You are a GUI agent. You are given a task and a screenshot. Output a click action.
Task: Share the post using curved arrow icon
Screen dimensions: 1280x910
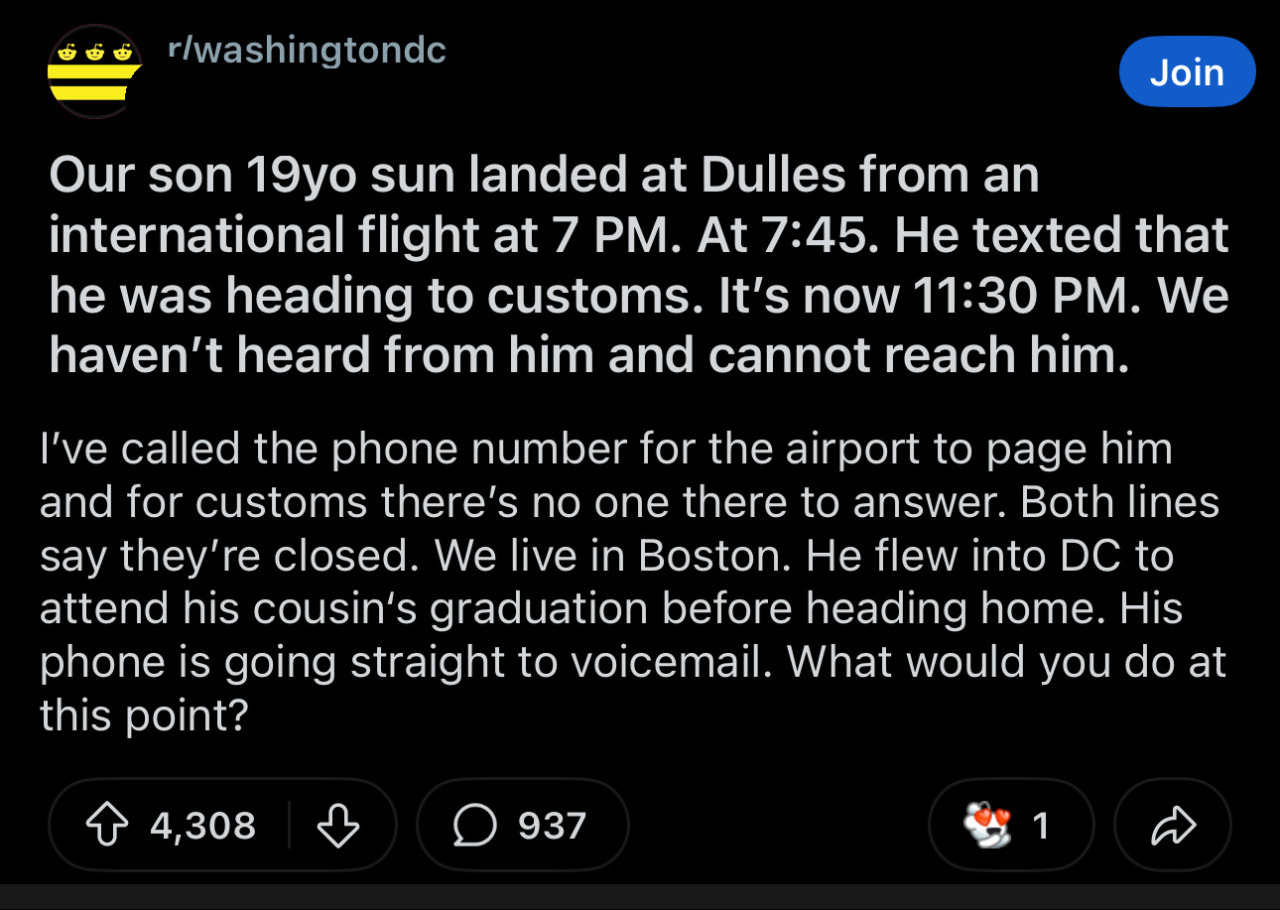point(1173,826)
